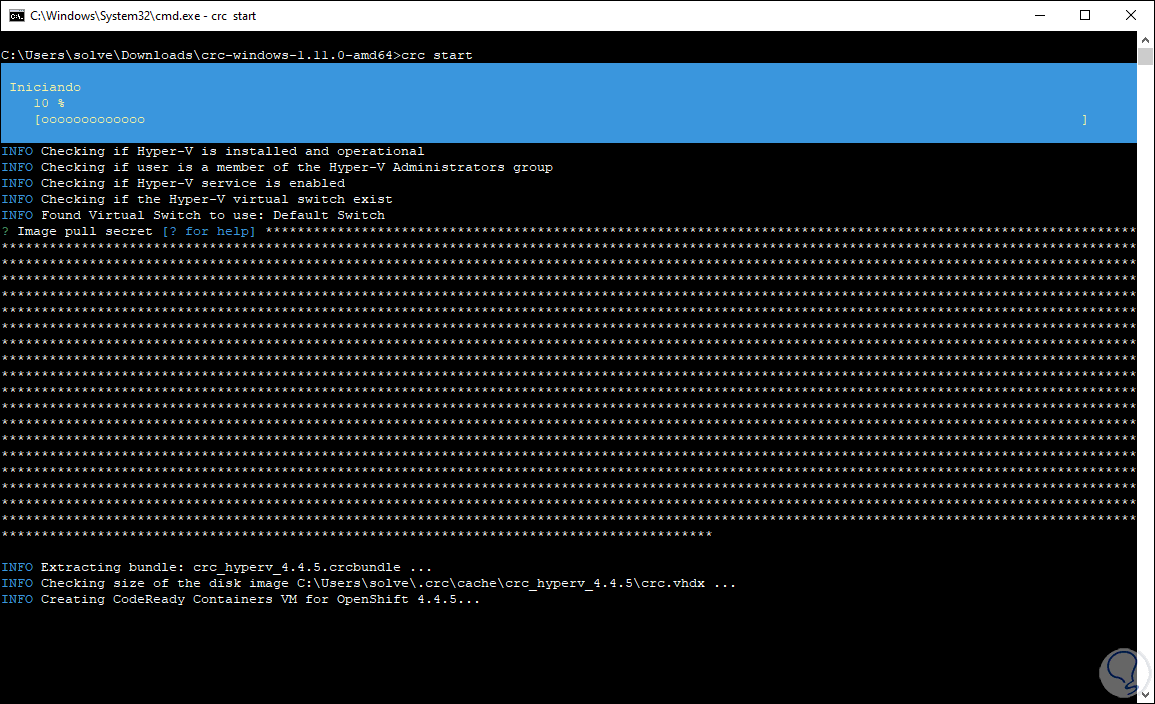The height and width of the screenshot is (704, 1155).
Task: Click the scrollbar down arrow
Action: (x=1145, y=694)
